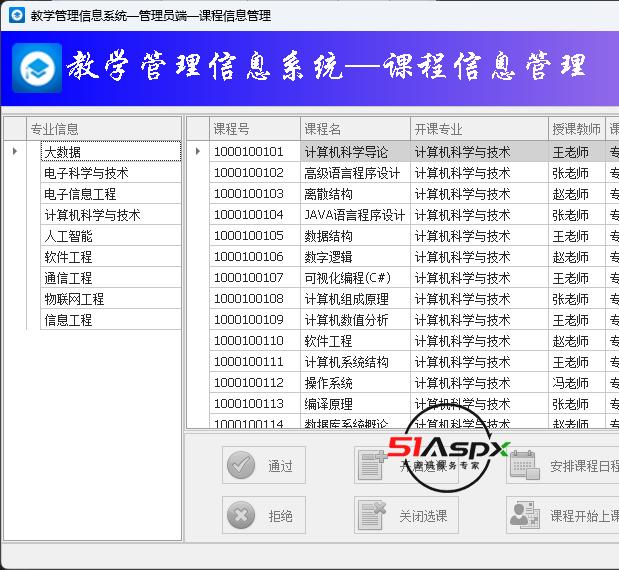
Task: Click the 计算机组成原理 course cell
Action: (x=355, y=298)
